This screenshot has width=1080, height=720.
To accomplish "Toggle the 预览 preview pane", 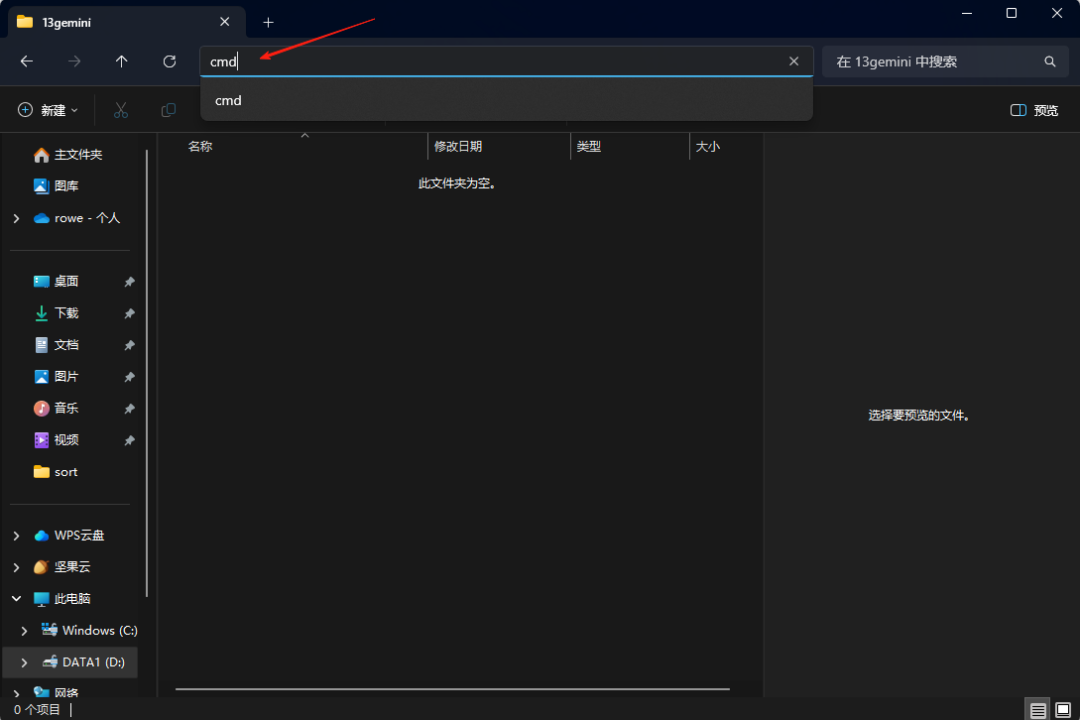I will point(1033,110).
